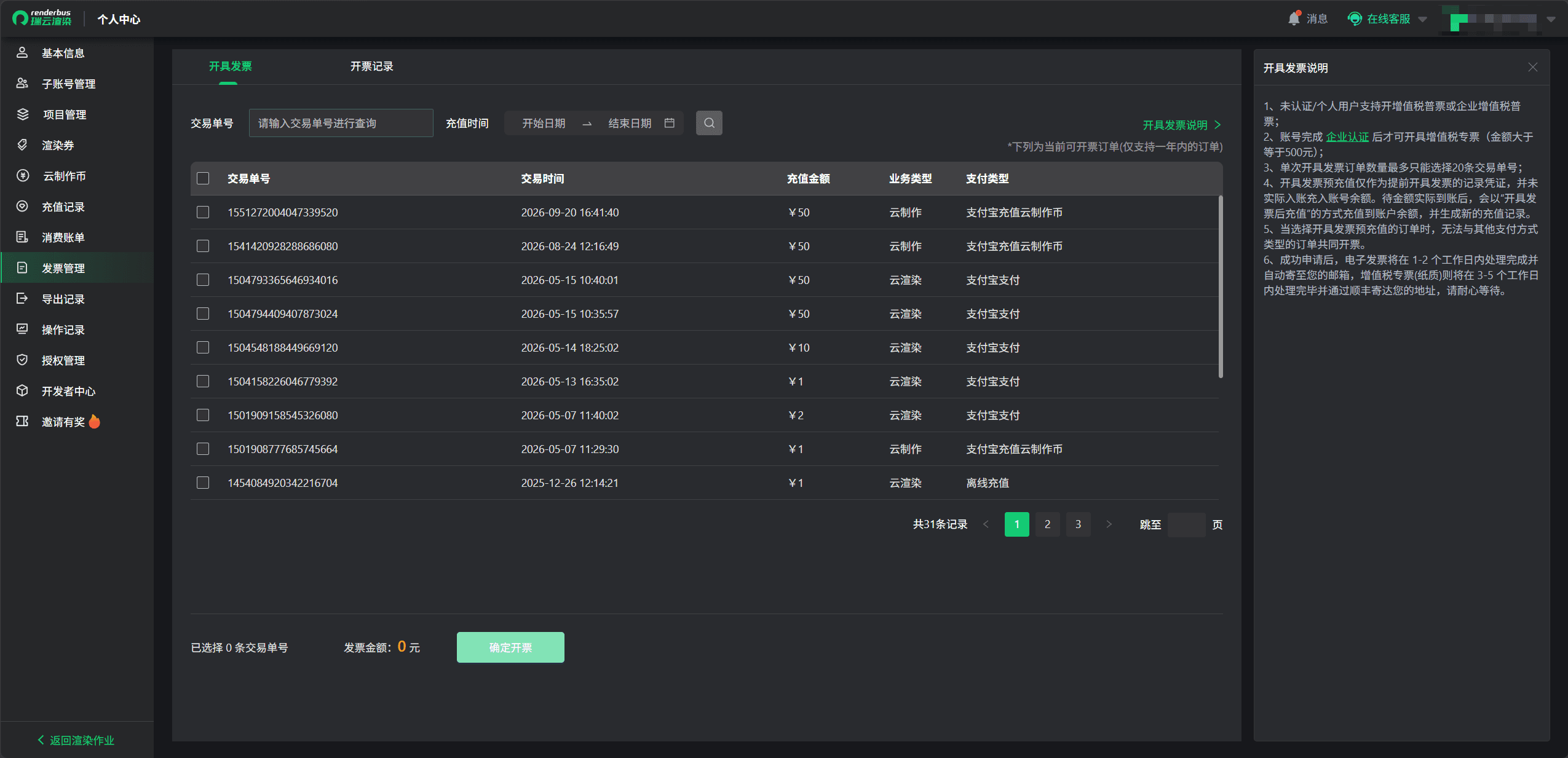Image resolution: width=1568 pixels, height=758 pixels.
Task: Check order 1504548188449669120
Action: pyautogui.click(x=203, y=347)
